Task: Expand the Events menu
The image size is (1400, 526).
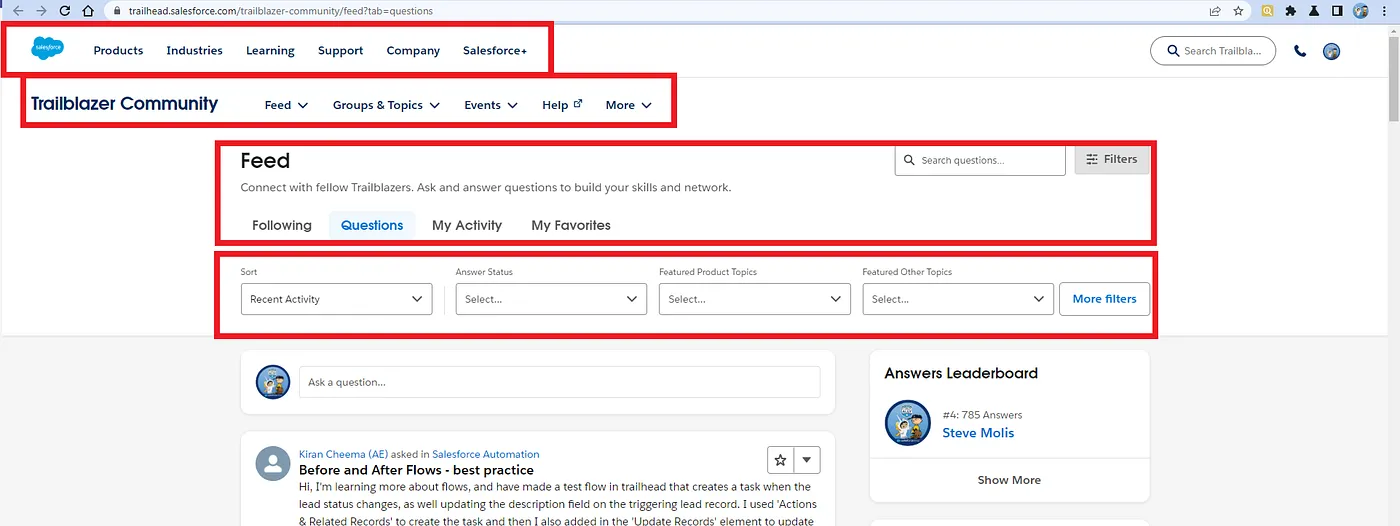Action: click(491, 105)
